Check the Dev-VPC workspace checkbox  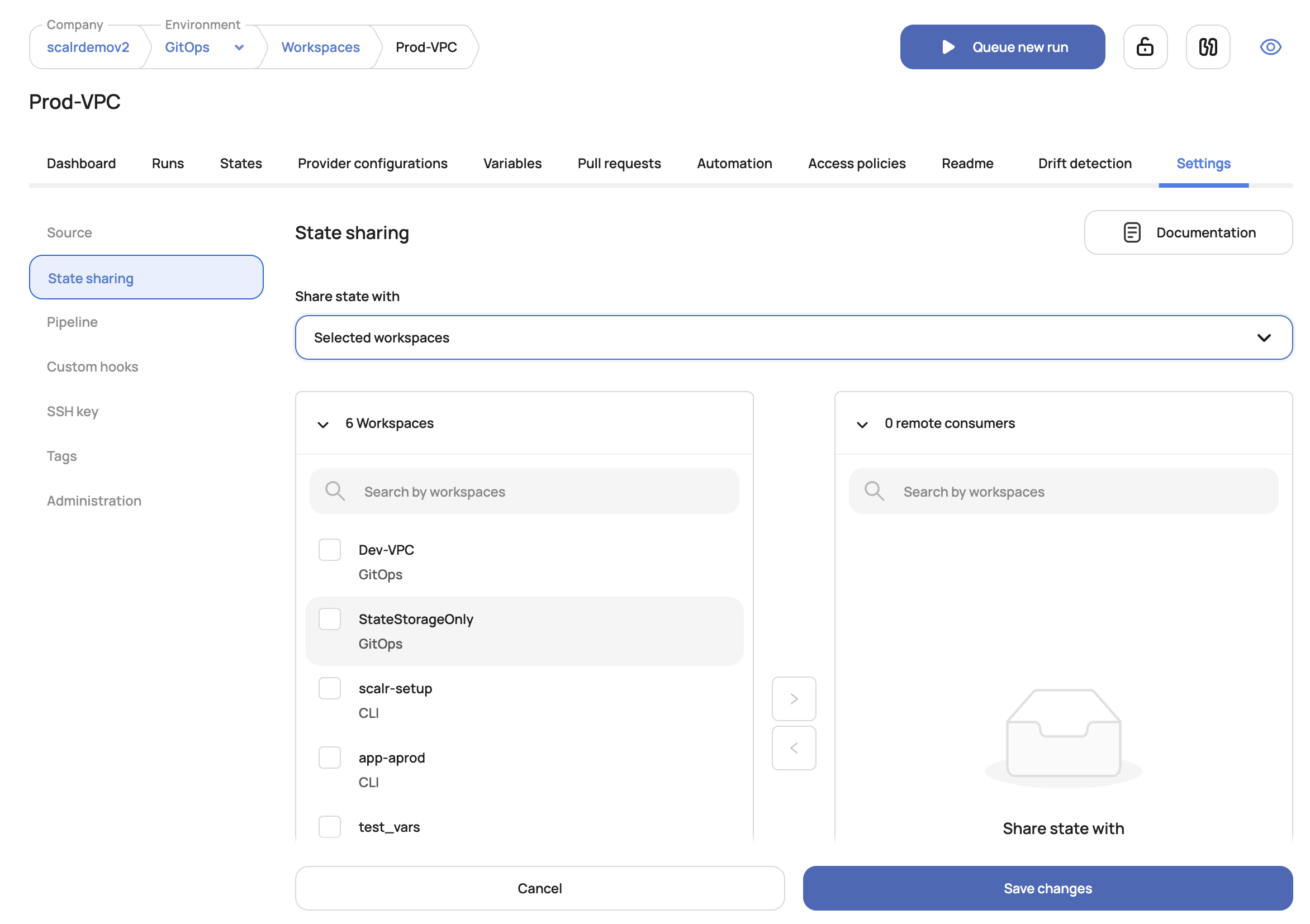click(x=329, y=549)
